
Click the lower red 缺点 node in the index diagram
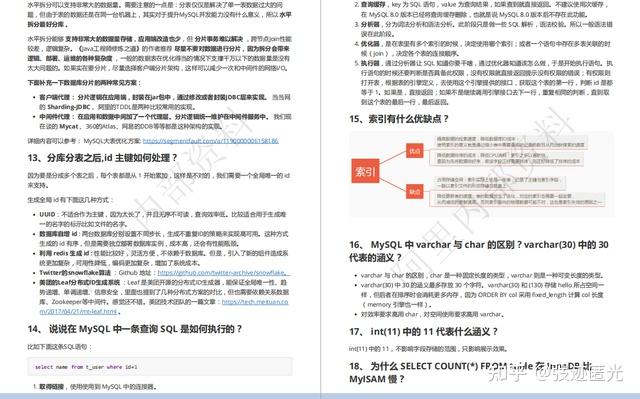(415, 192)
